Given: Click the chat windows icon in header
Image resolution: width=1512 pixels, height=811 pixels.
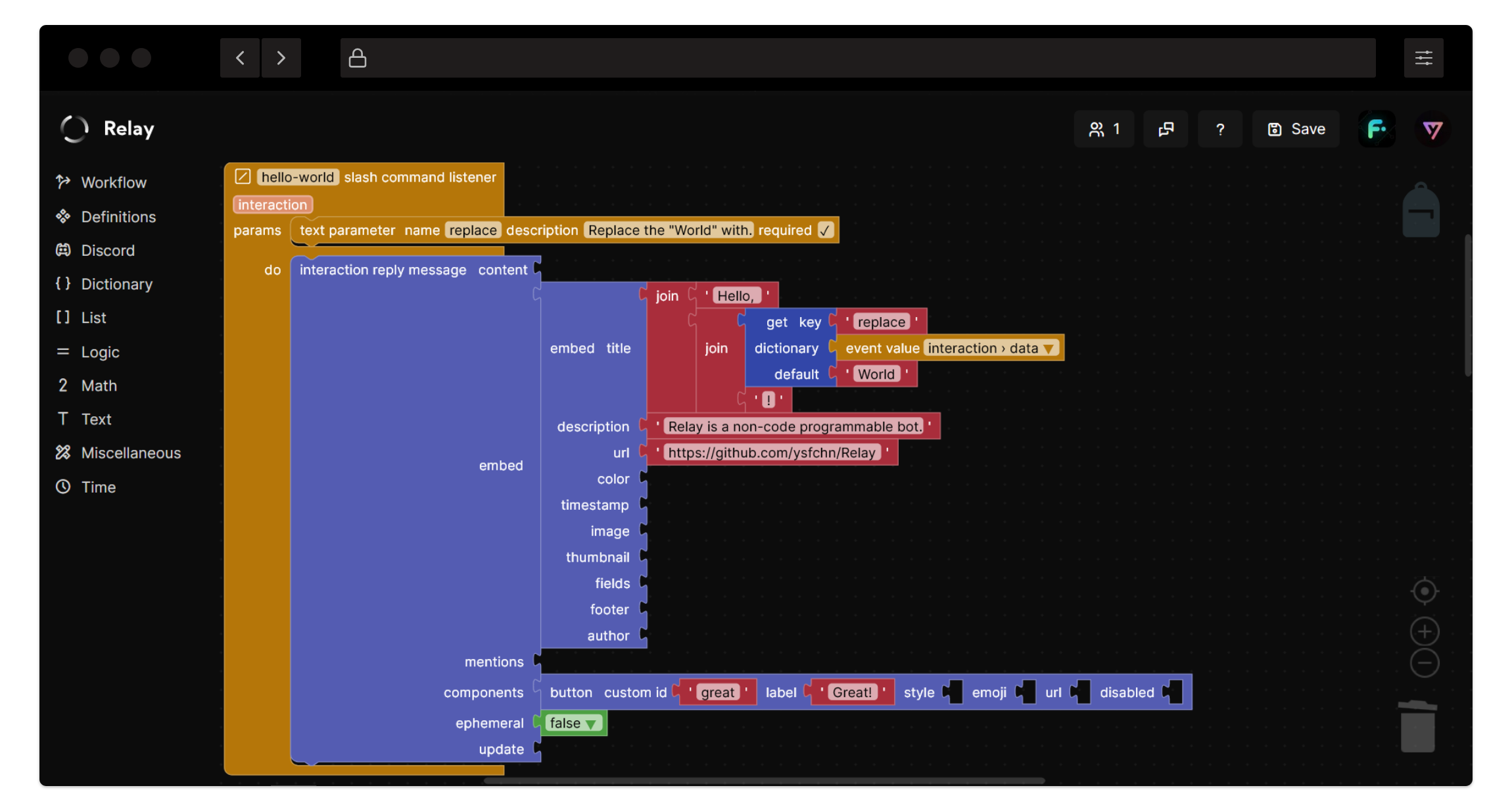Looking at the screenshot, I should coord(1166,130).
